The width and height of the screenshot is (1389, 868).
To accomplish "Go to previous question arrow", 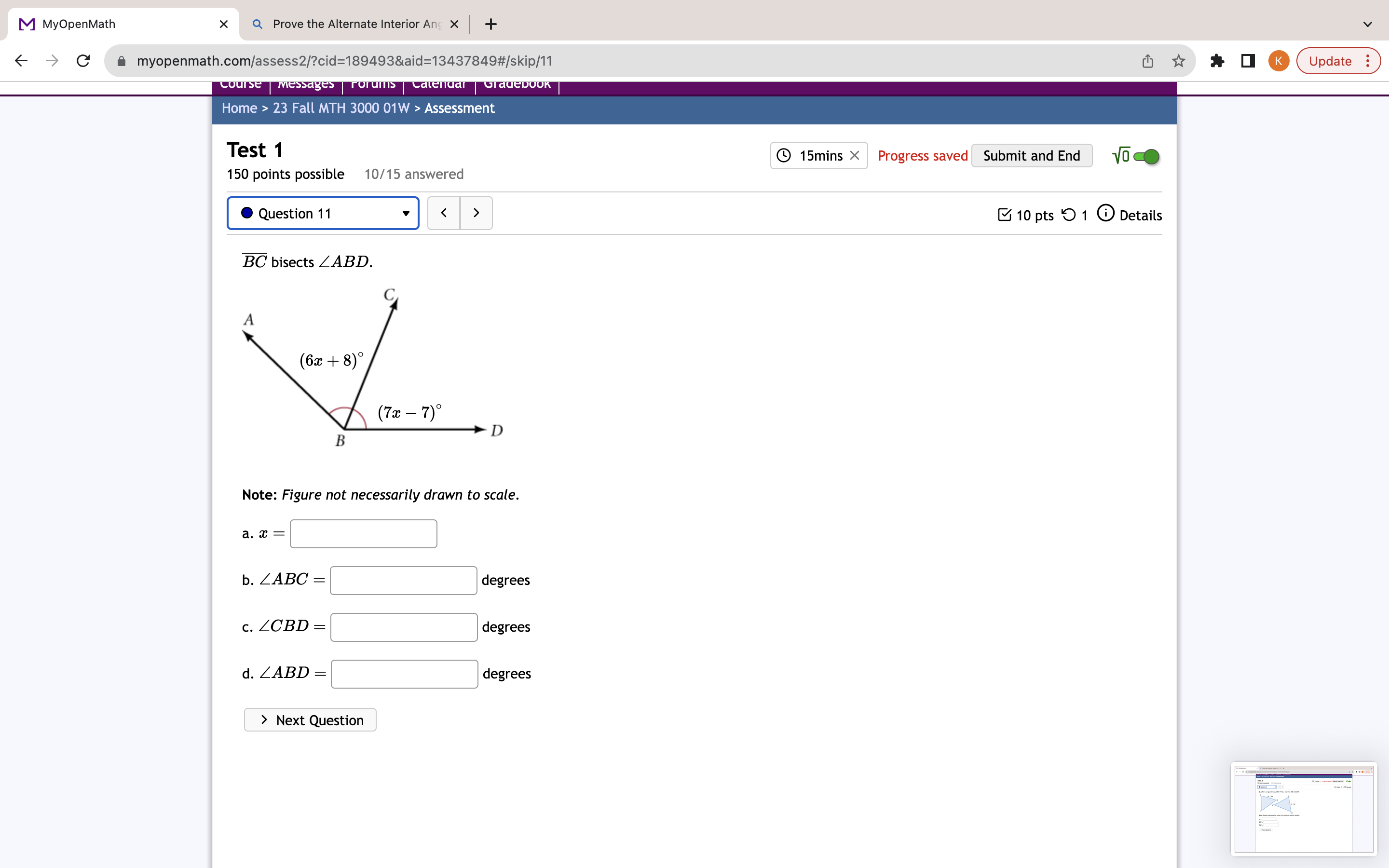I will (x=444, y=213).
